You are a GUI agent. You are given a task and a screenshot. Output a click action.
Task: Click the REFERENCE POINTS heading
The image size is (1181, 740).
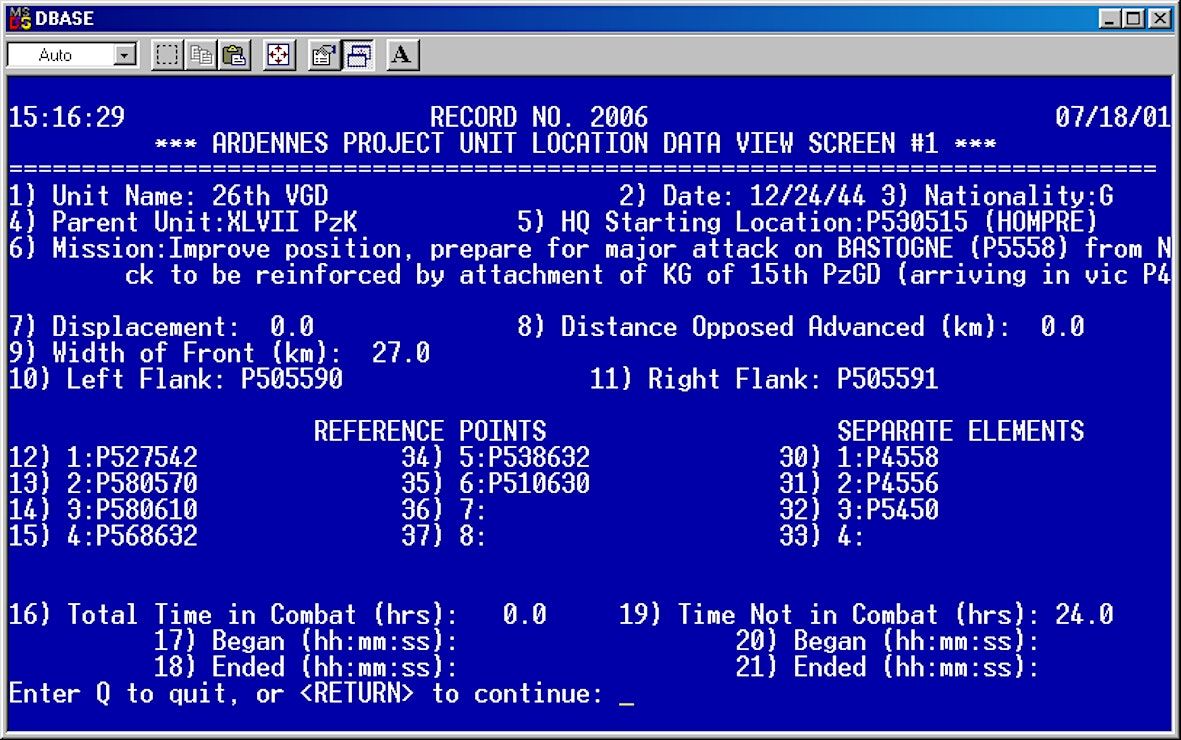pyautogui.click(x=430, y=431)
